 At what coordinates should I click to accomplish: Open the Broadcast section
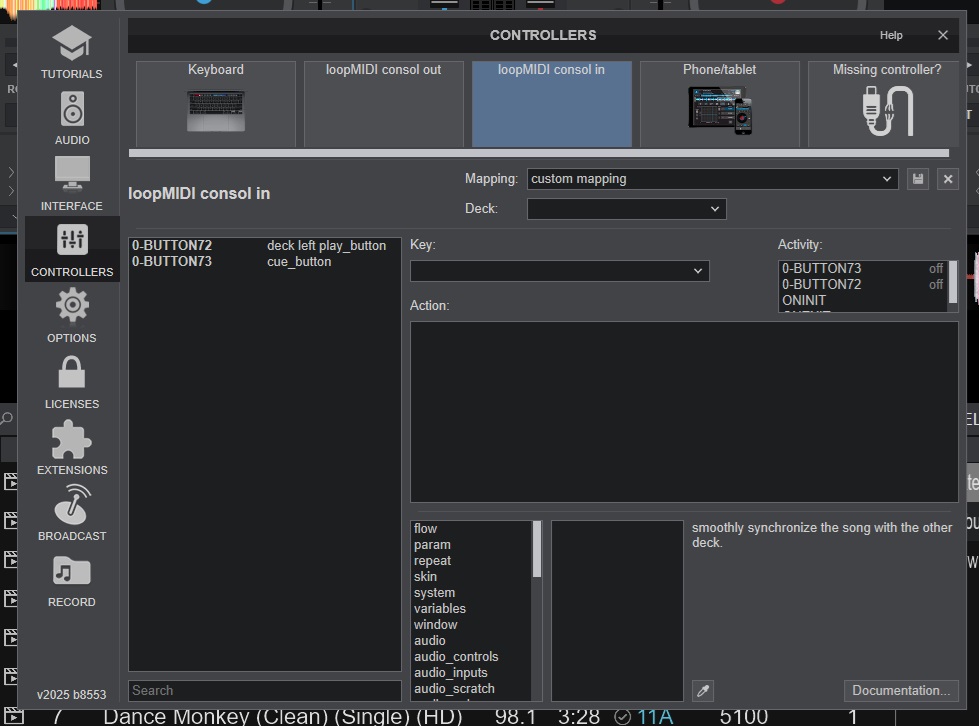(x=72, y=514)
